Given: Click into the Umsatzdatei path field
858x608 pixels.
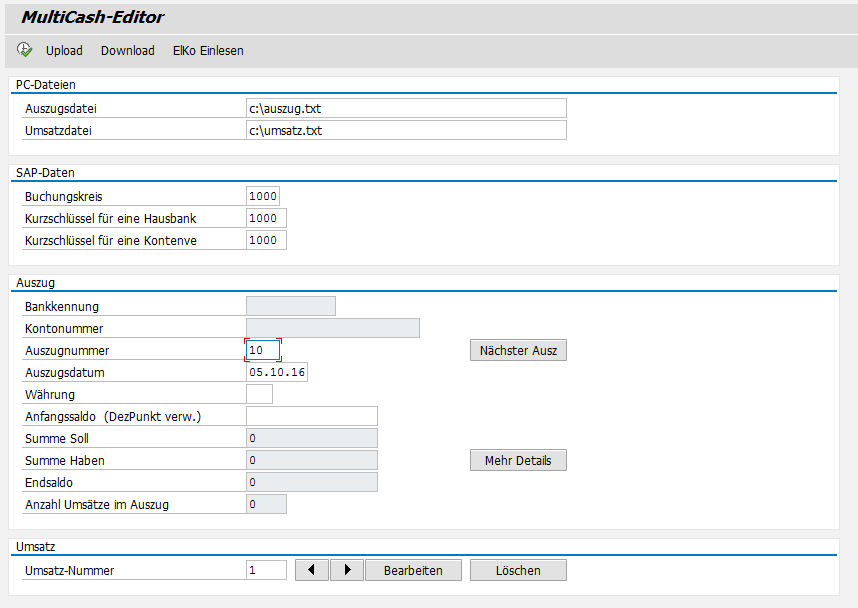Looking at the screenshot, I should coord(406,130).
